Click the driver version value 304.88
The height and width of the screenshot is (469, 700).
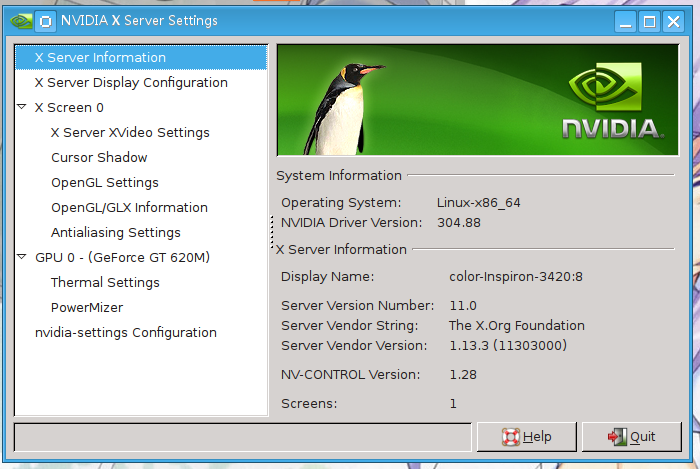tap(459, 223)
